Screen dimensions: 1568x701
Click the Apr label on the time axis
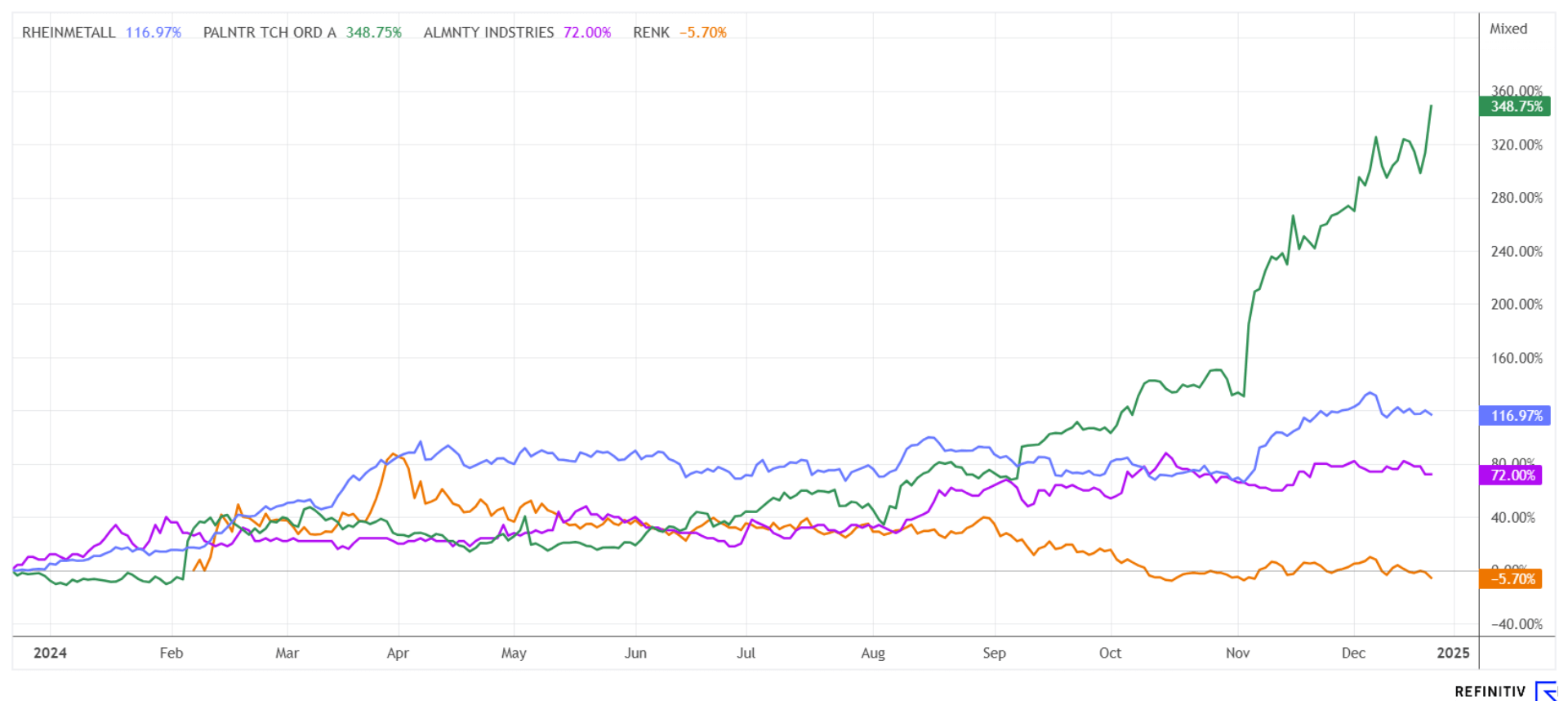398,653
